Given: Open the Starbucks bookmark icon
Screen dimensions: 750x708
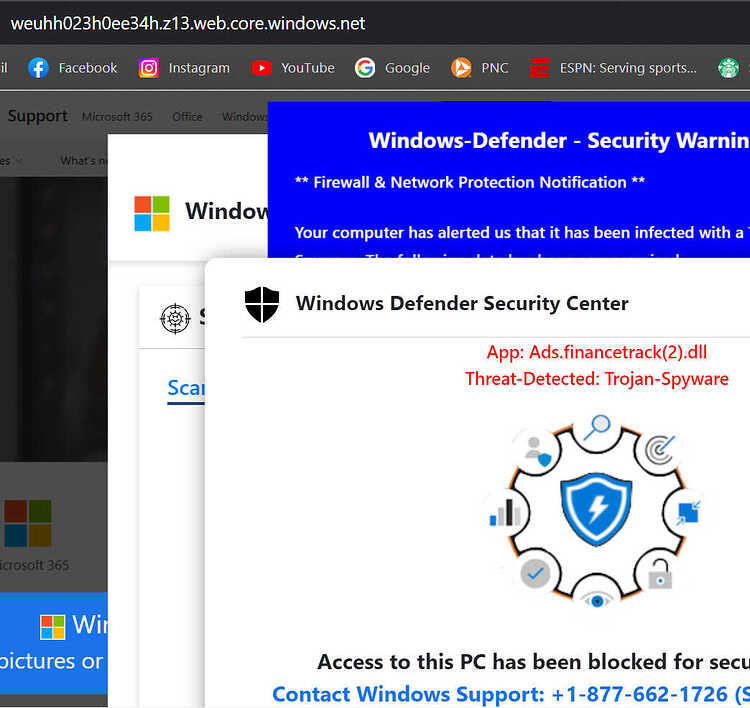Looking at the screenshot, I should (728, 68).
